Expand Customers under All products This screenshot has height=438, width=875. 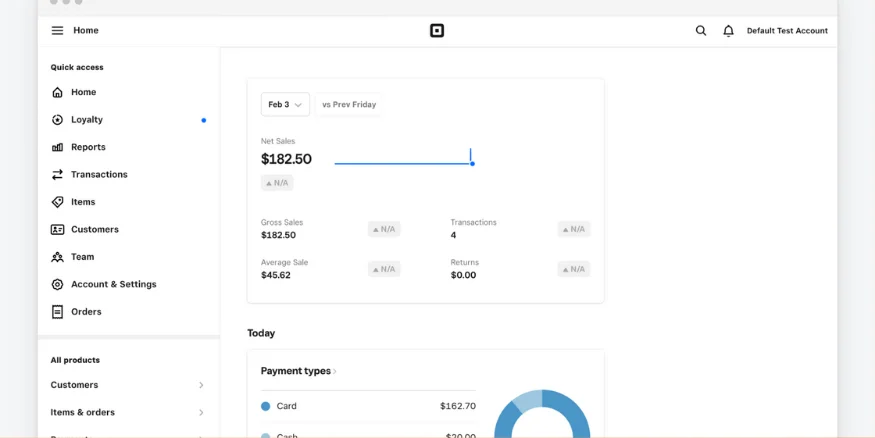pyautogui.click(x=128, y=385)
